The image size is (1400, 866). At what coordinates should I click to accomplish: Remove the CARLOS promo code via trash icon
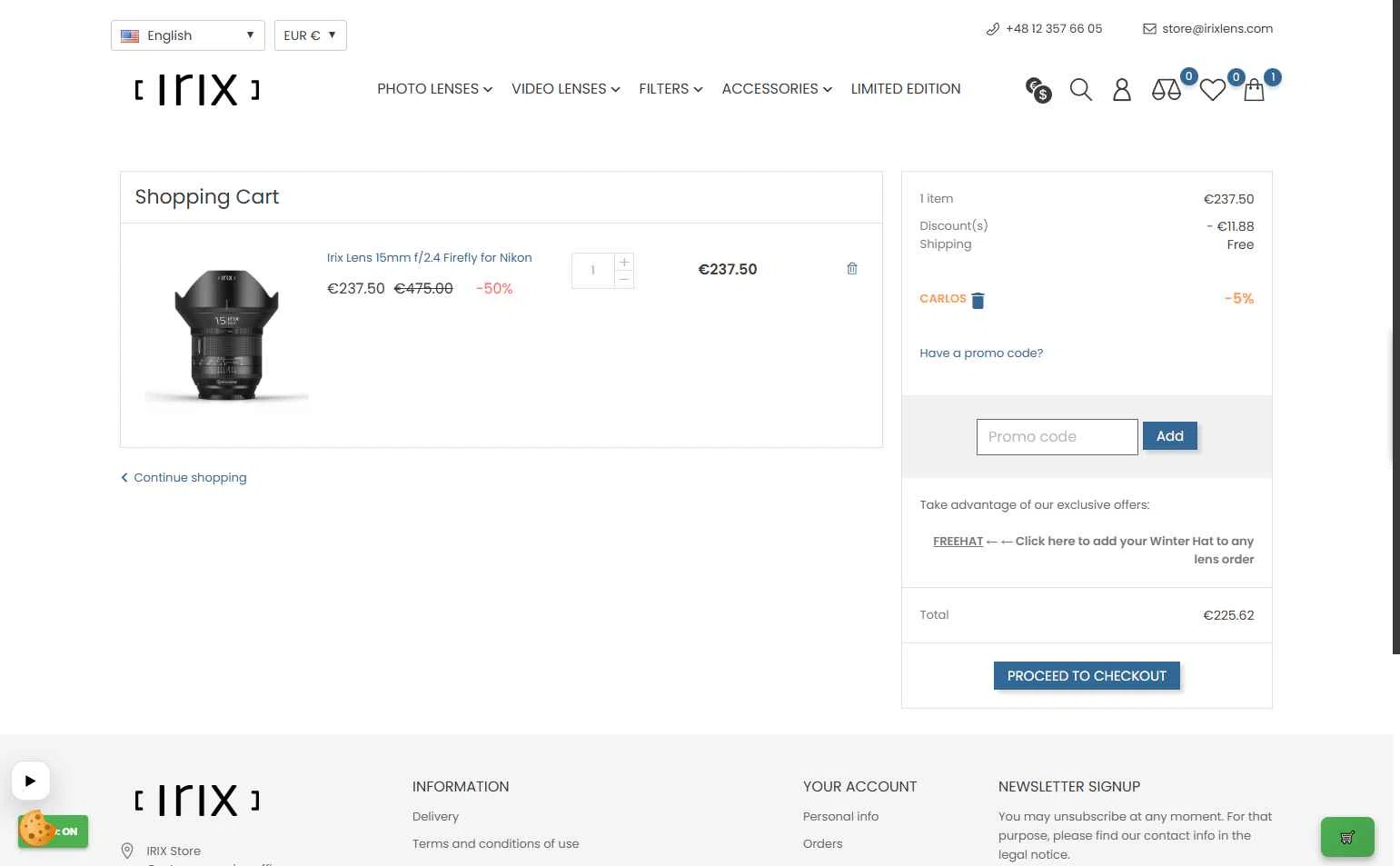click(x=978, y=301)
